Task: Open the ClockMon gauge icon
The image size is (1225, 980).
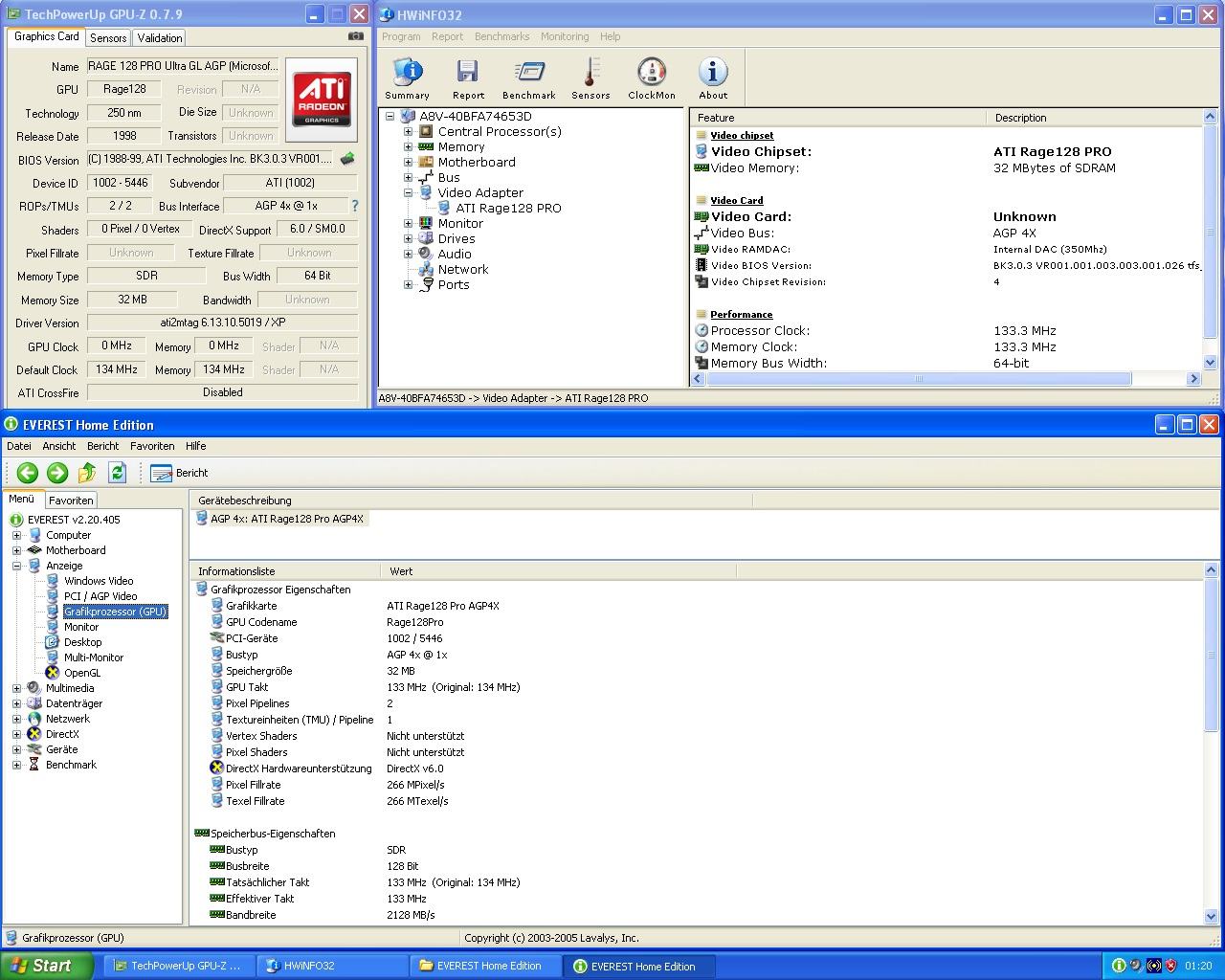Action: click(652, 73)
